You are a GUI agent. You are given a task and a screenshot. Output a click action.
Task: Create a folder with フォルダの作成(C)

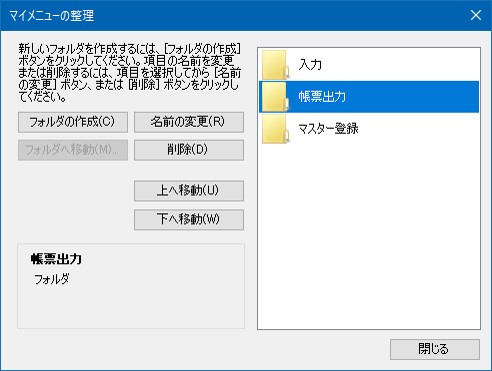pyautogui.click(x=73, y=122)
